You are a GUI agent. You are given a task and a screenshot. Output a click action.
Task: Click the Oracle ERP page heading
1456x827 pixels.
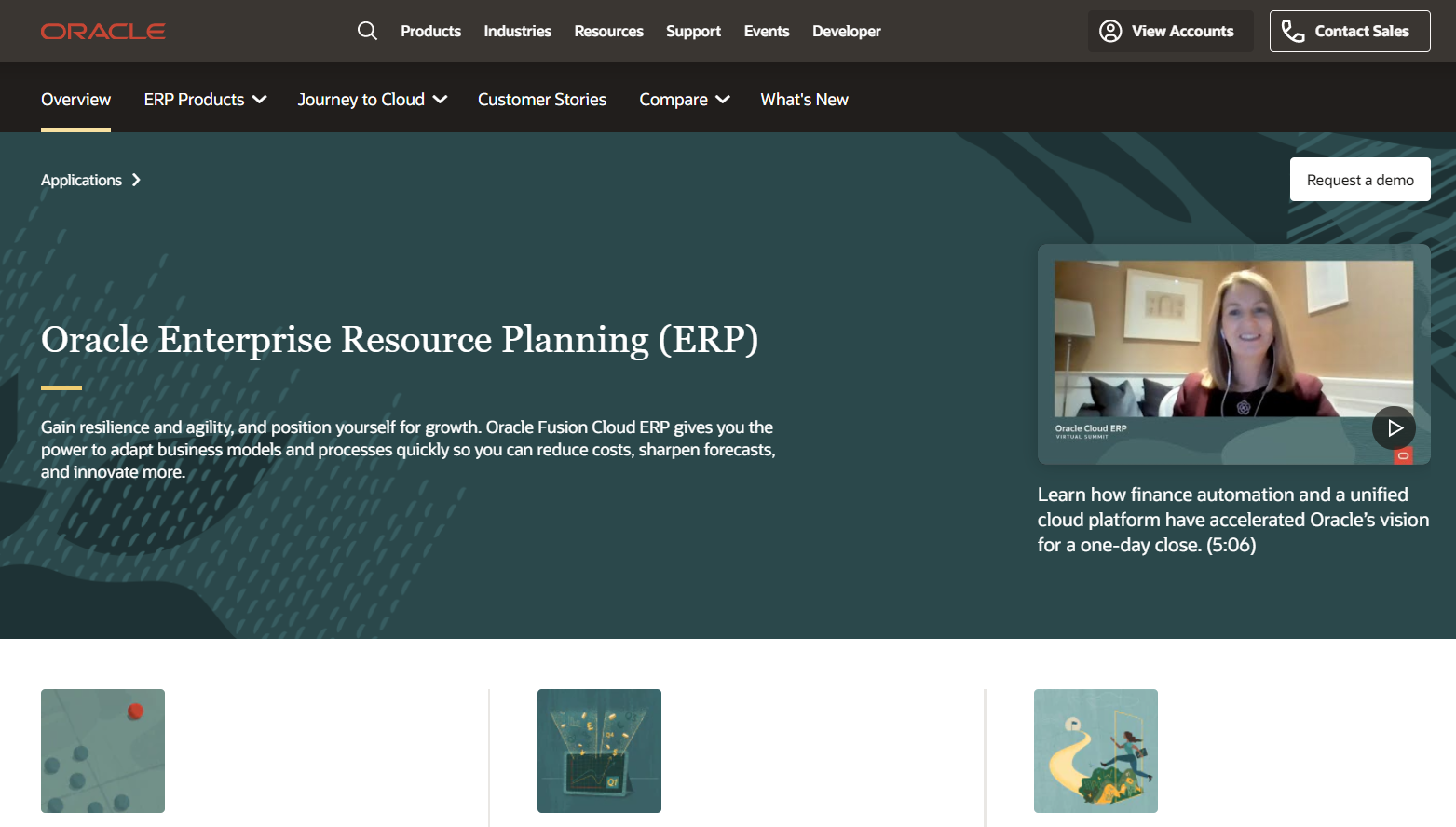click(400, 340)
